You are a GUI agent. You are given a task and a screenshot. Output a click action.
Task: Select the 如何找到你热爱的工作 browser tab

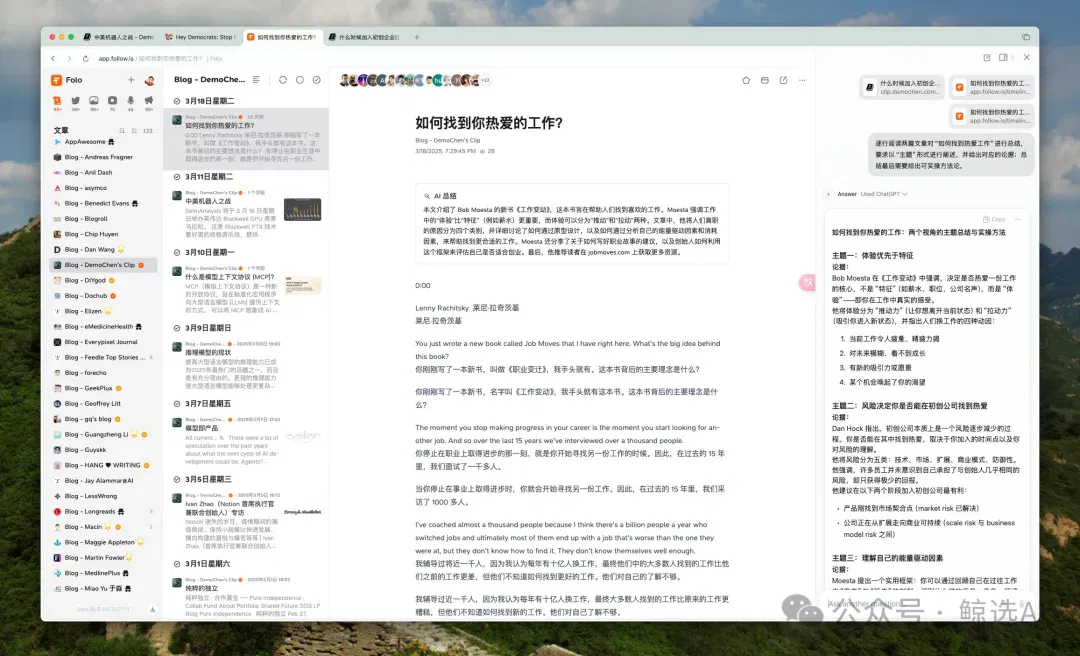click(282, 37)
